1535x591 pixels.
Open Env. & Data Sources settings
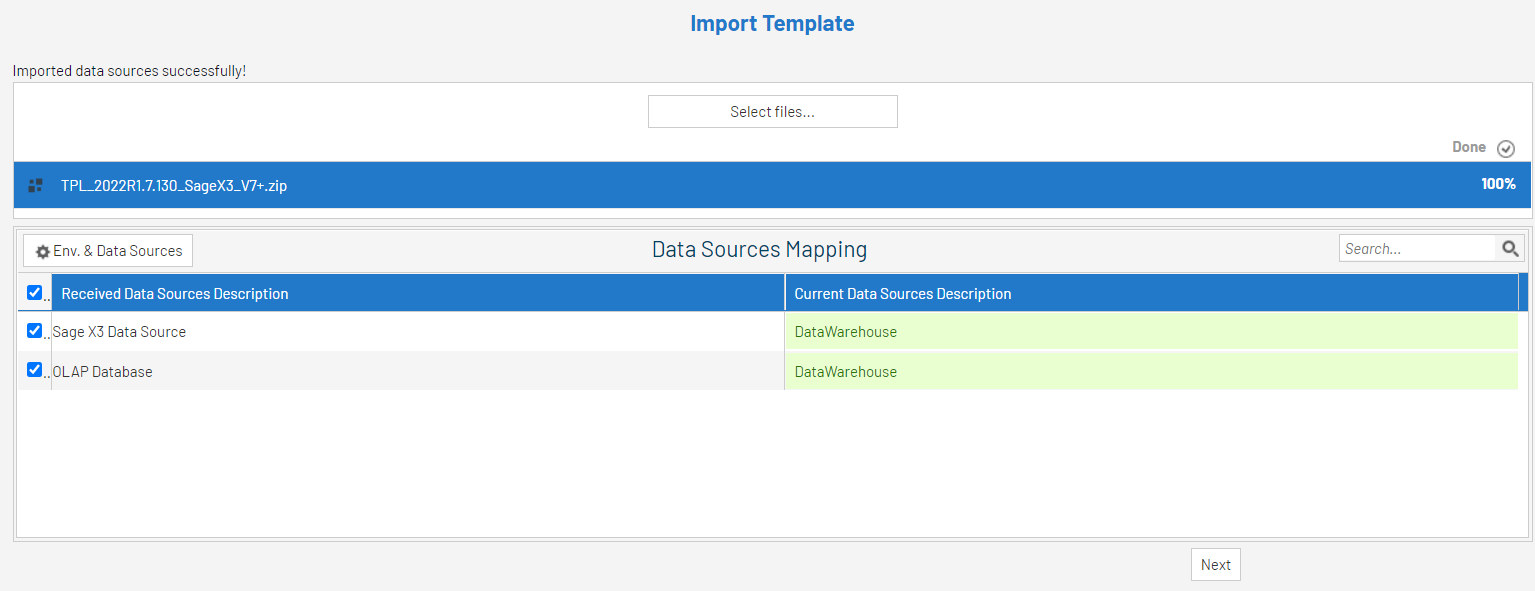[x=108, y=251]
